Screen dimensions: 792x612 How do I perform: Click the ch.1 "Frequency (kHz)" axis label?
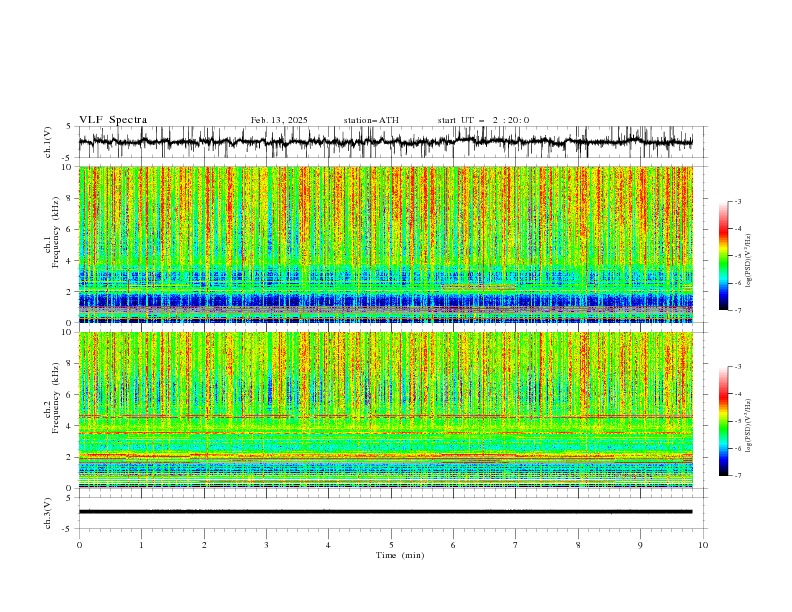pos(56,232)
